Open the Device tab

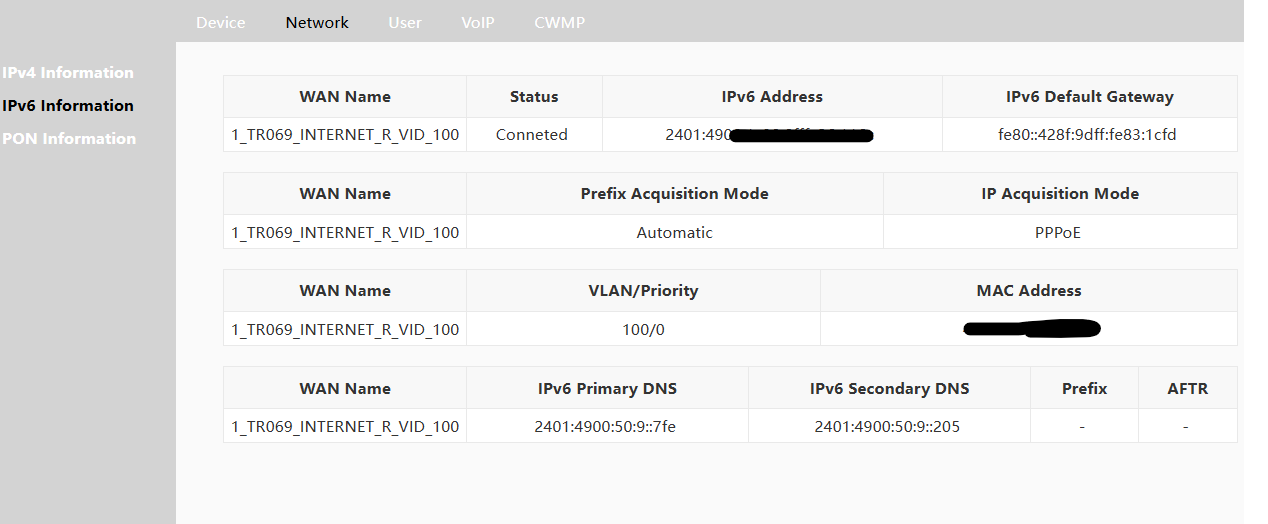220,22
